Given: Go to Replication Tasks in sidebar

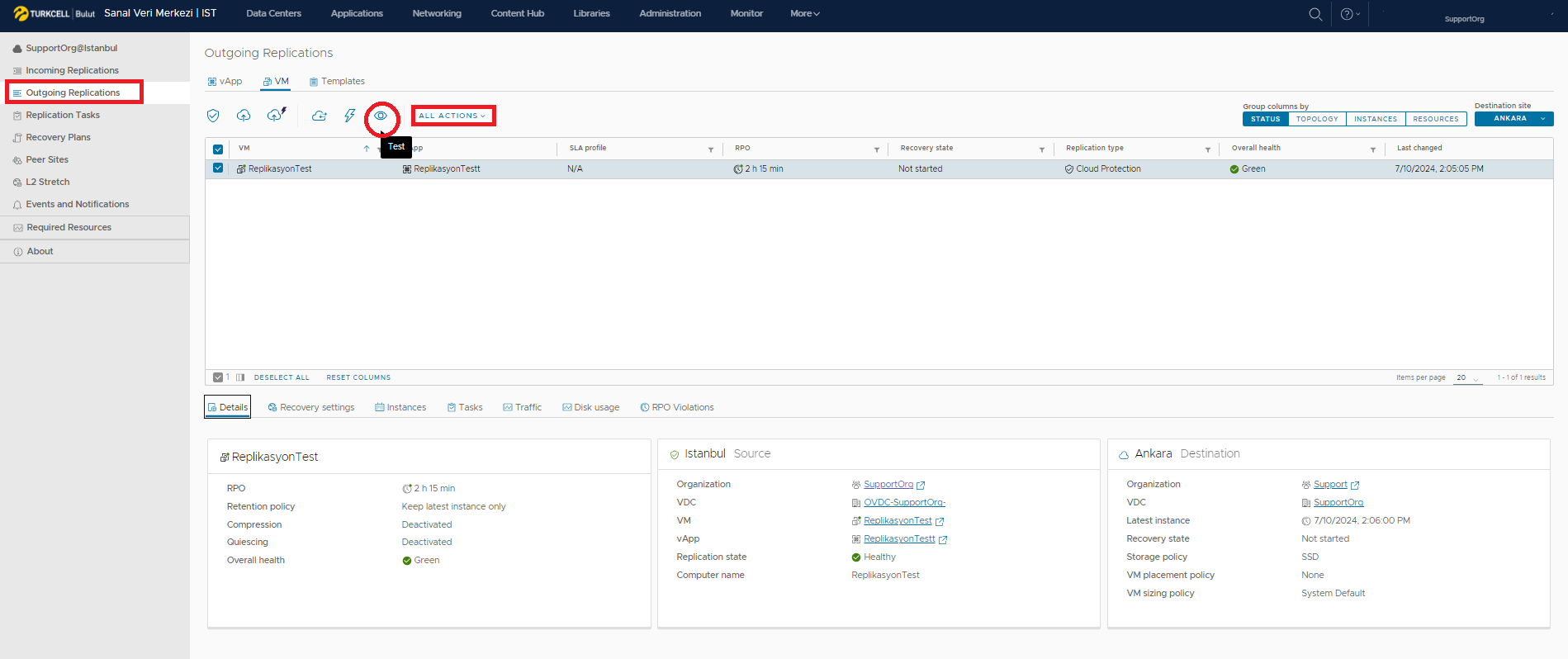Looking at the screenshot, I should coord(63,115).
